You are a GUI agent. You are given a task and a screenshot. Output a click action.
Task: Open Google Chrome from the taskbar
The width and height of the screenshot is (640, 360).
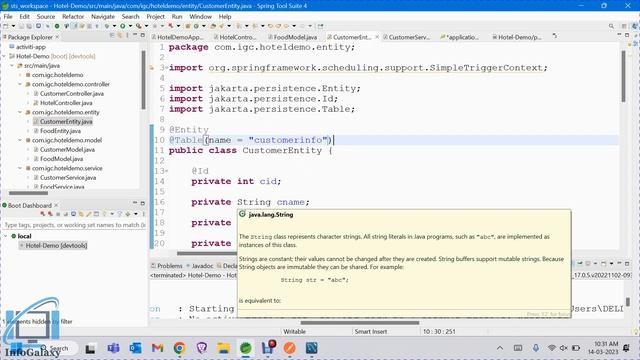pyautogui.click(x=179, y=348)
